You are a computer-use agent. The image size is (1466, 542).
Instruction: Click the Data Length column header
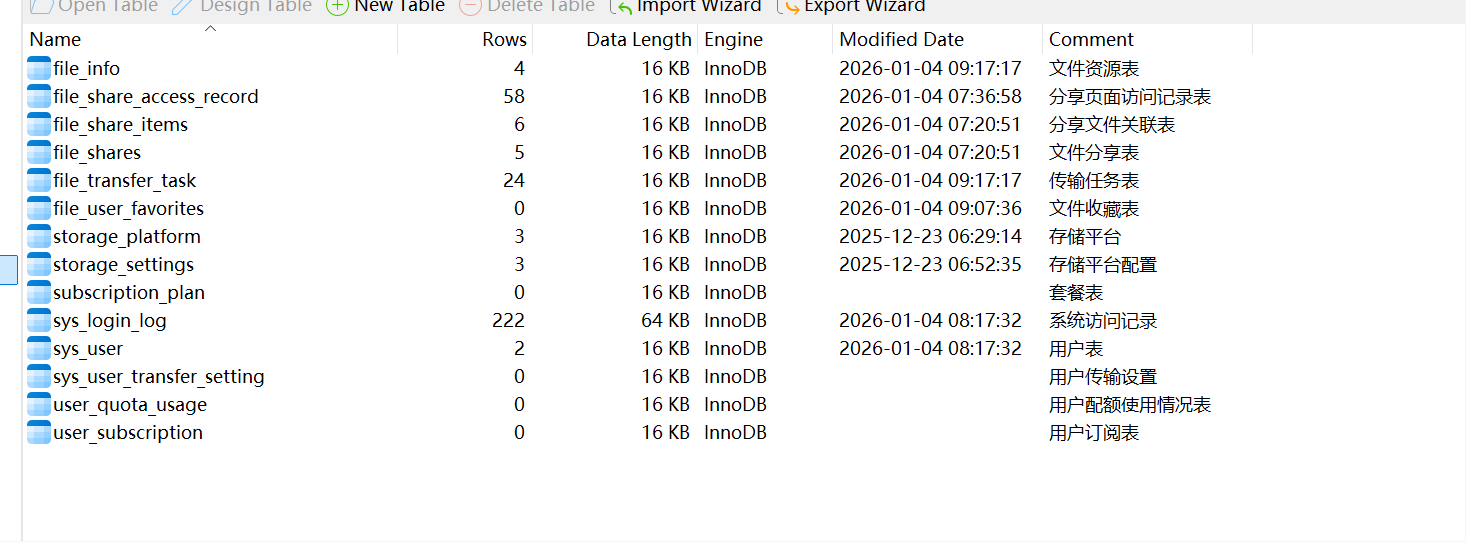[638, 40]
